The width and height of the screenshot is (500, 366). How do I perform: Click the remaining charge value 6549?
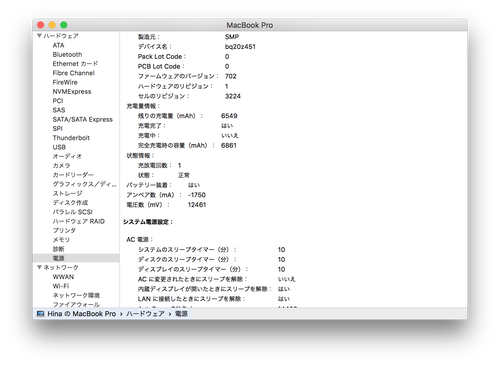pyautogui.click(x=229, y=116)
